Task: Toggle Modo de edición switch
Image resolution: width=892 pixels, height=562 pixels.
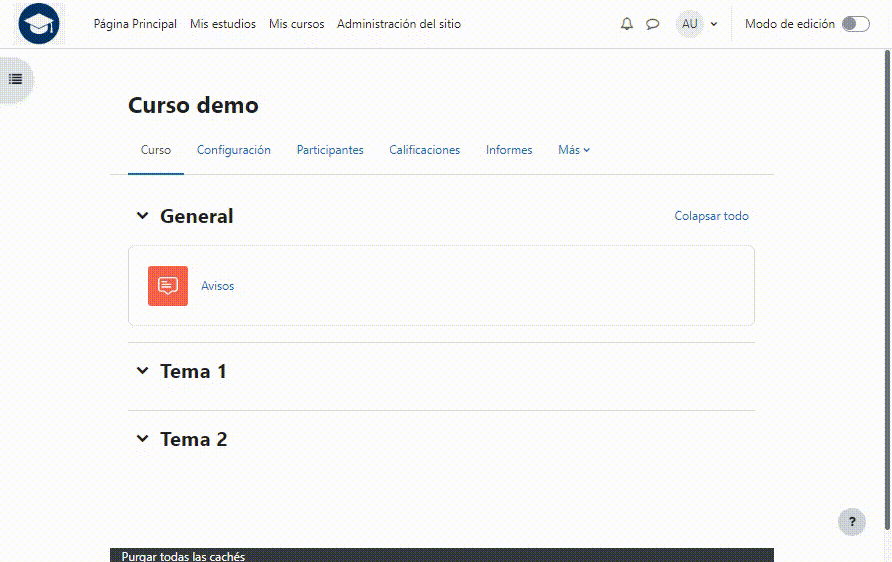Action: [855, 24]
